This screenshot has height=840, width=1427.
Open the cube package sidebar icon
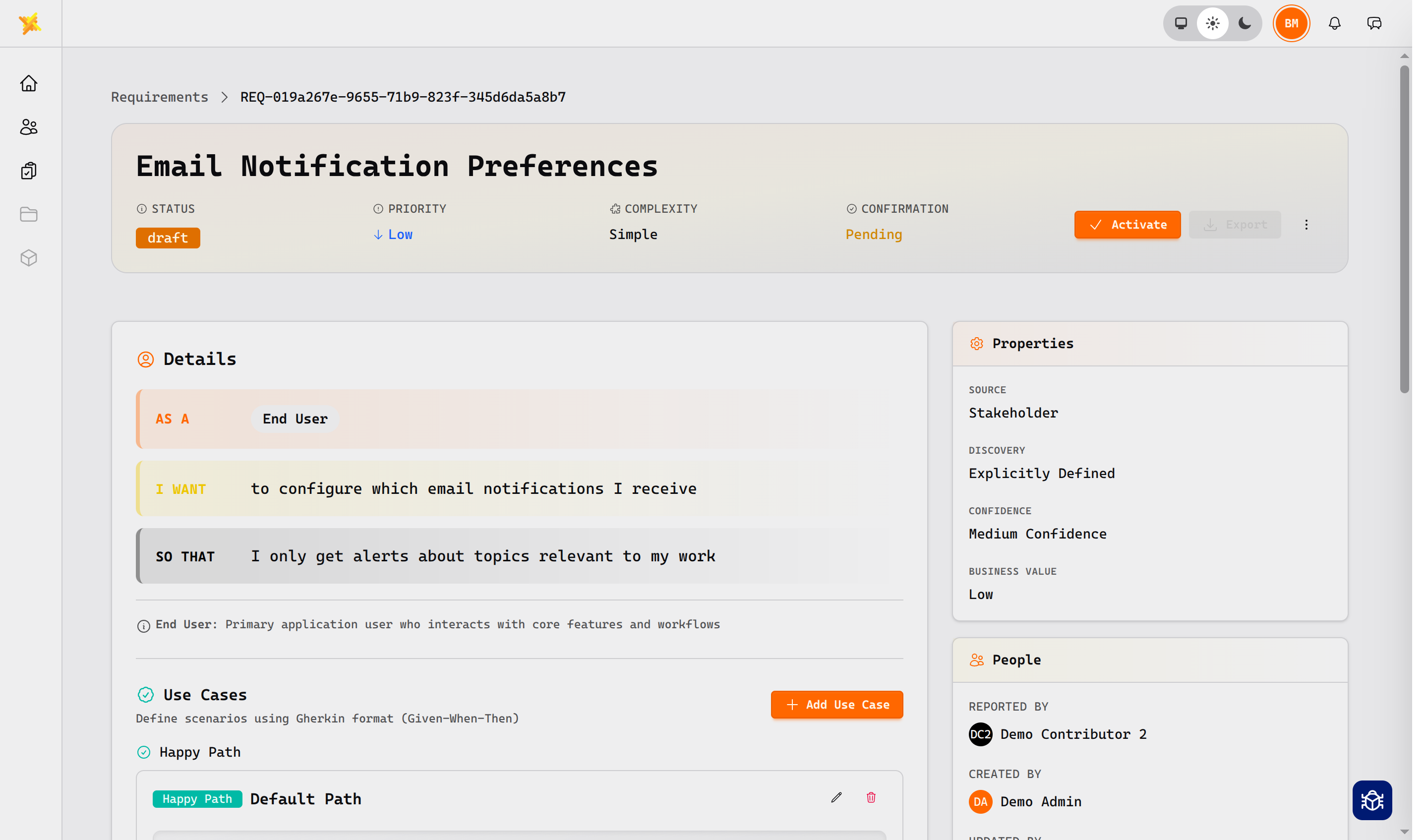[29, 258]
